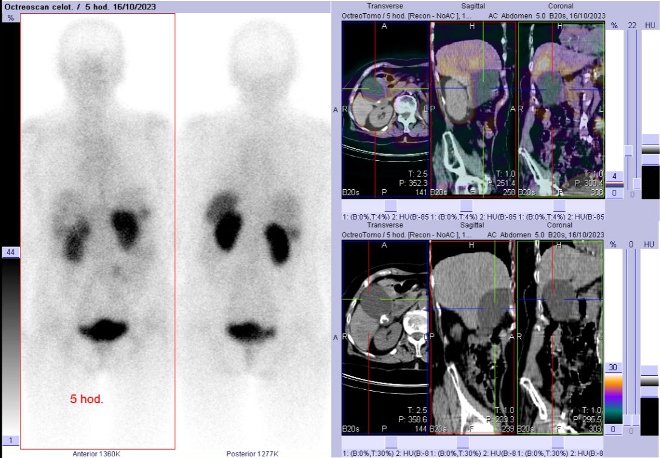This screenshot has height=458, width=660.
Task: Move the lower sagittal slice slider handle
Action: (x=463, y=442)
